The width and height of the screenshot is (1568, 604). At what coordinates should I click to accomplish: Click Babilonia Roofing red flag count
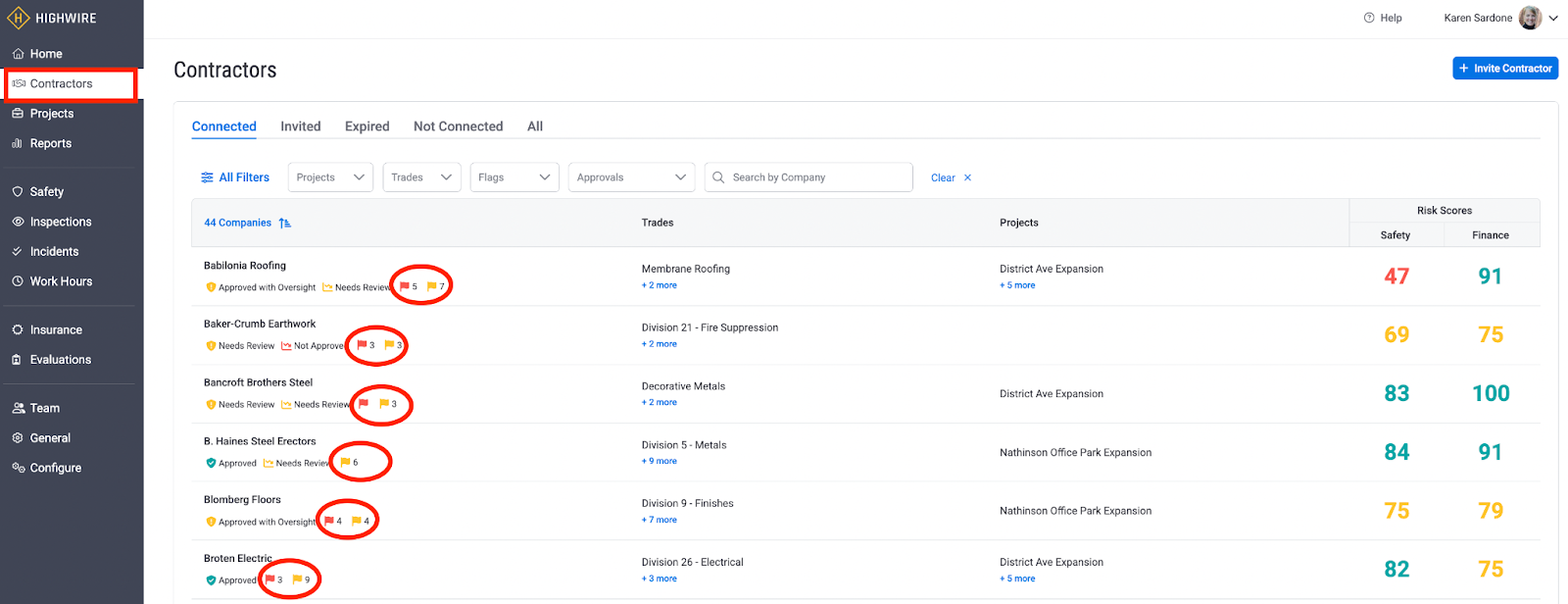point(409,286)
